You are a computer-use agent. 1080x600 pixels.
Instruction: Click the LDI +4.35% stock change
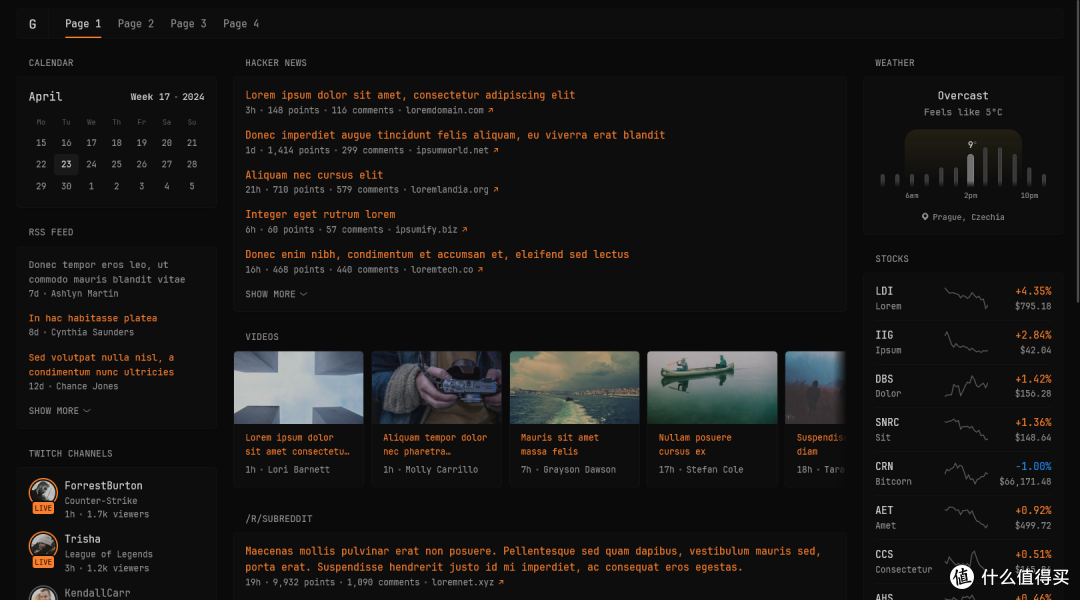(1033, 291)
